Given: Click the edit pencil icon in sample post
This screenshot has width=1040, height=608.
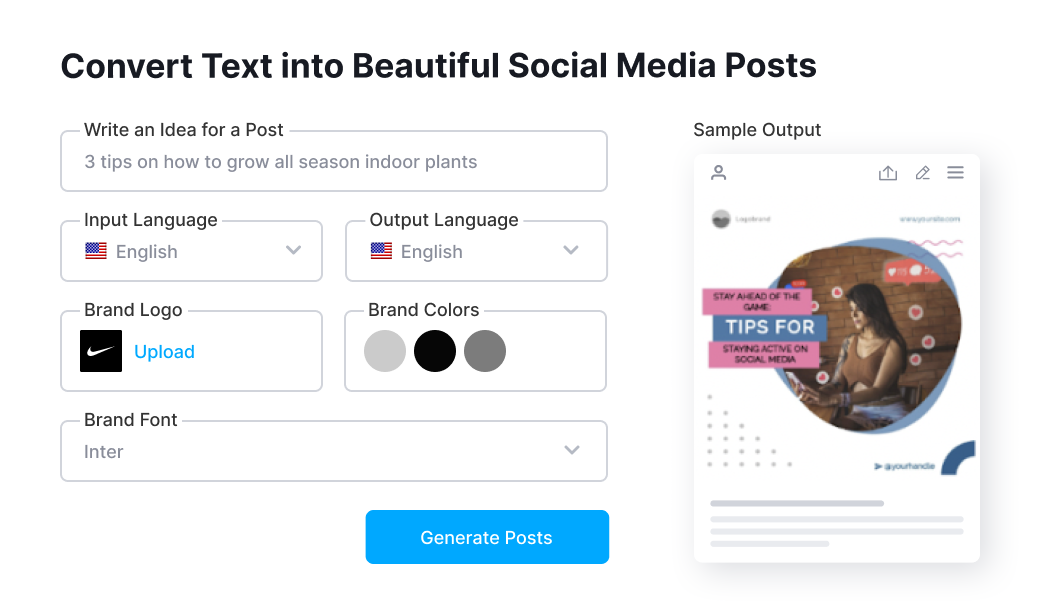Looking at the screenshot, I should [922, 173].
